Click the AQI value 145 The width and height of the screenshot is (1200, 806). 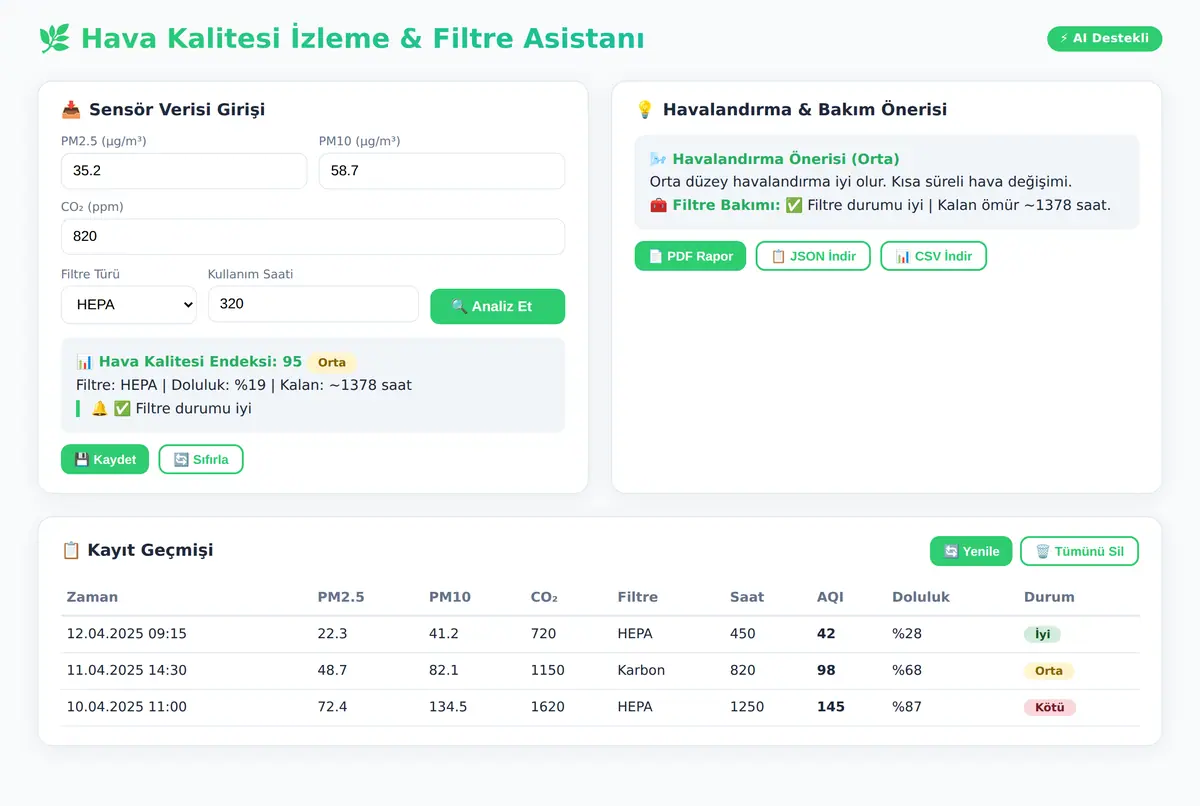coord(831,707)
